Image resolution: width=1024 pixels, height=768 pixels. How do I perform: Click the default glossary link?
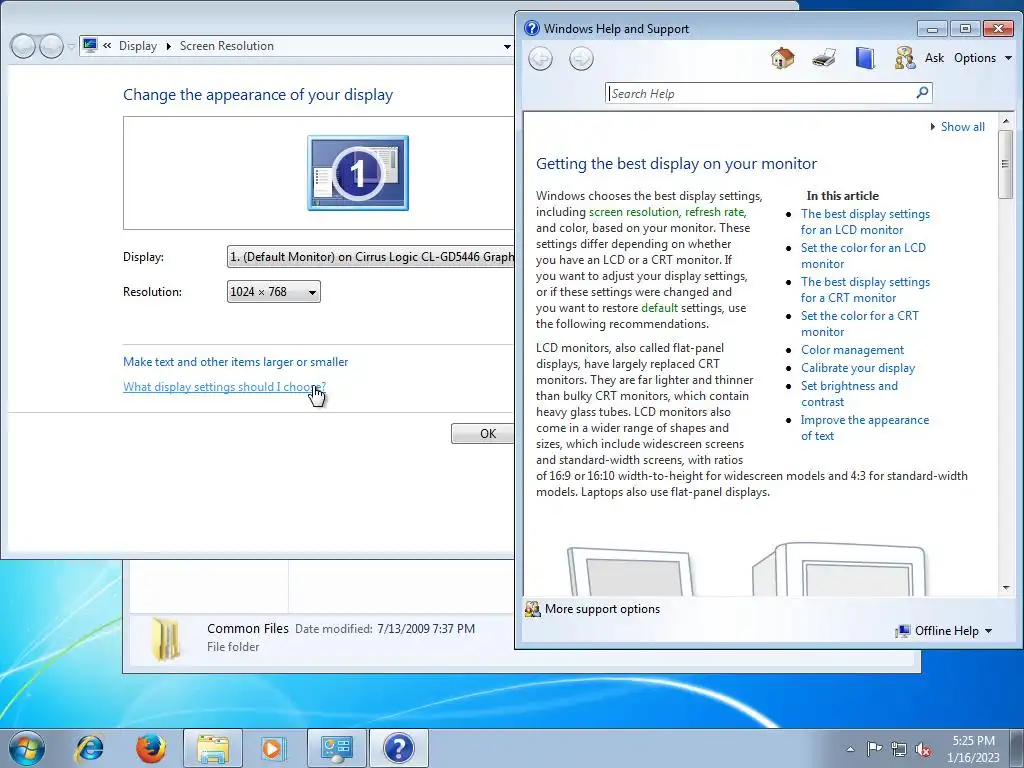(x=659, y=308)
